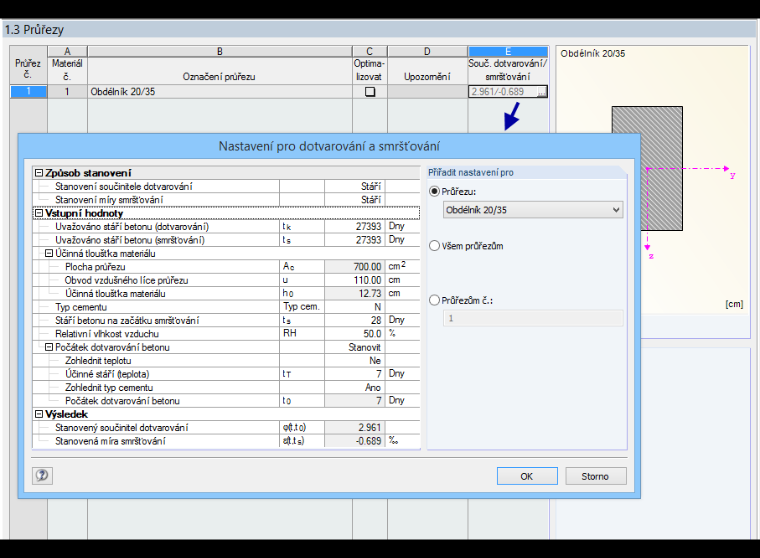Select the Relativní vlhkost vzduchu row
Image resolution: width=760 pixels, height=558 pixels.
click(226, 334)
